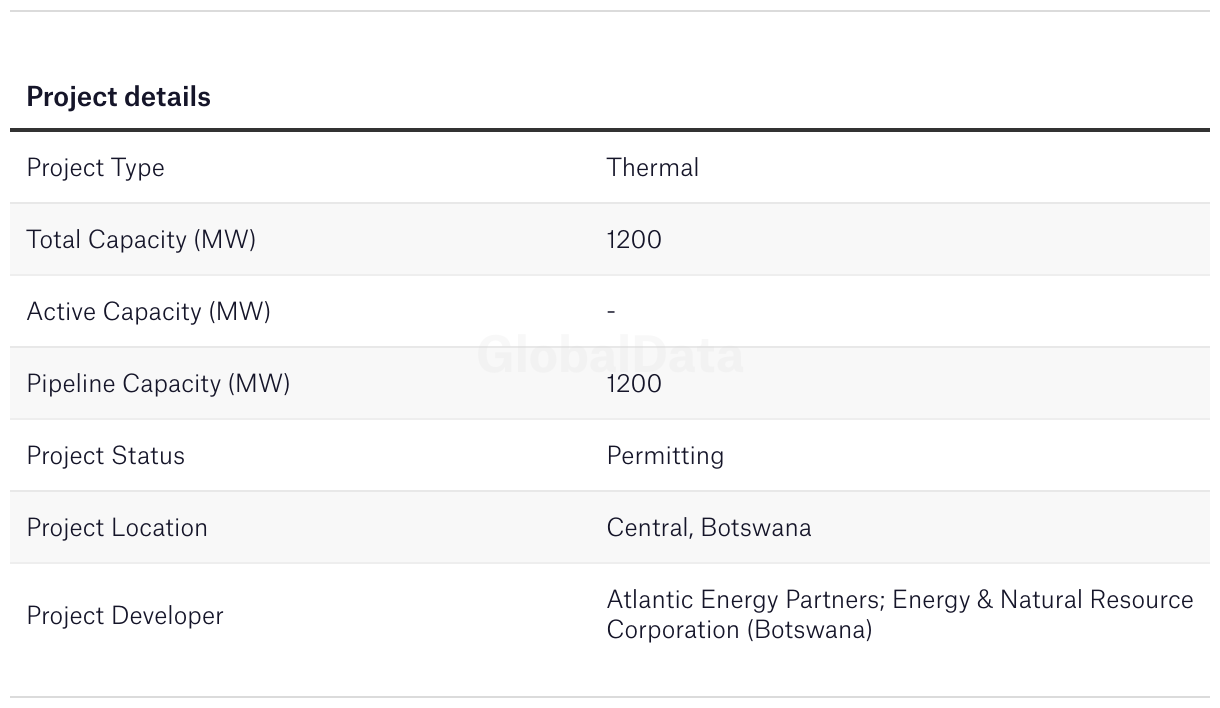Select the Project Type label
Screen dimensions: 1220x708
(x=96, y=168)
